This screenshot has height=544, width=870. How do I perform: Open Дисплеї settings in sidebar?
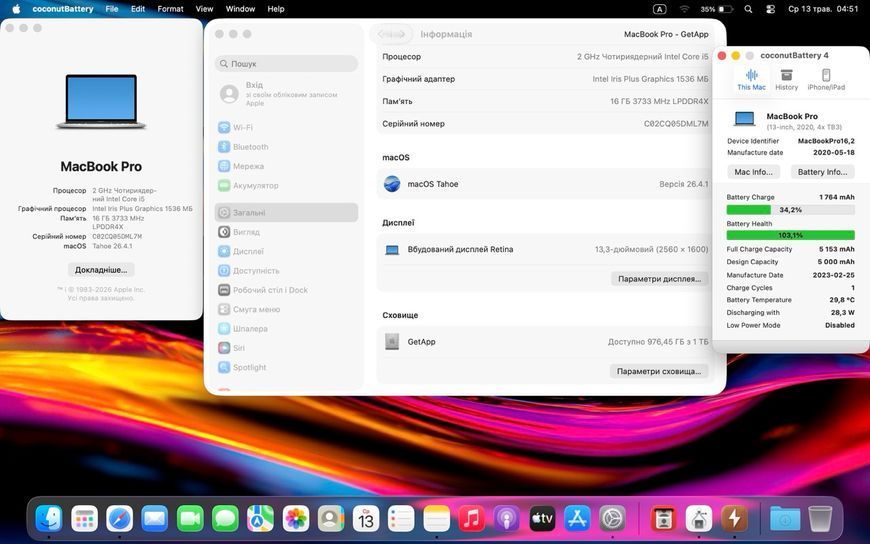(x=286, y=251)
